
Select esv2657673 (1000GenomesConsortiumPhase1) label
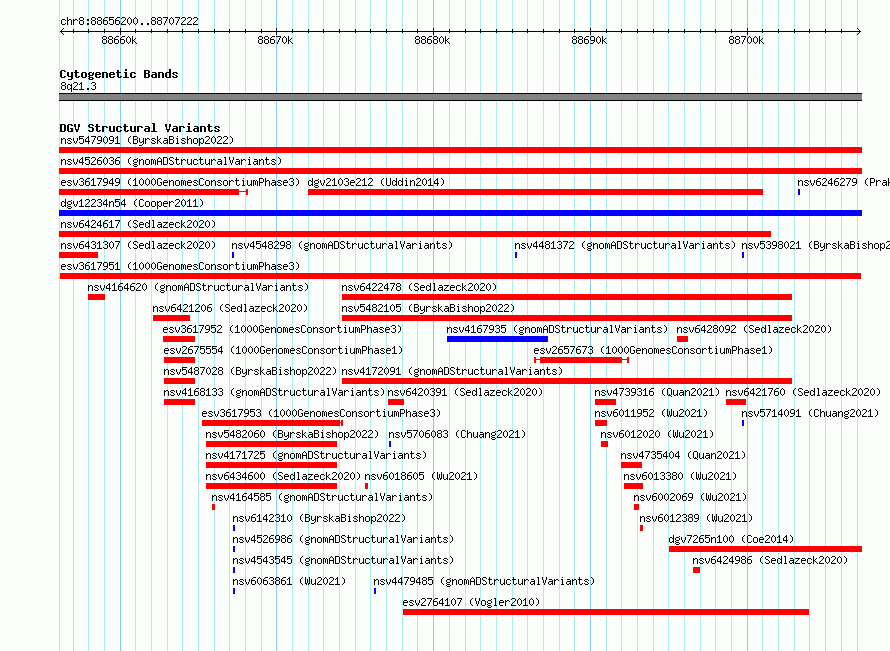pos(653,350)
